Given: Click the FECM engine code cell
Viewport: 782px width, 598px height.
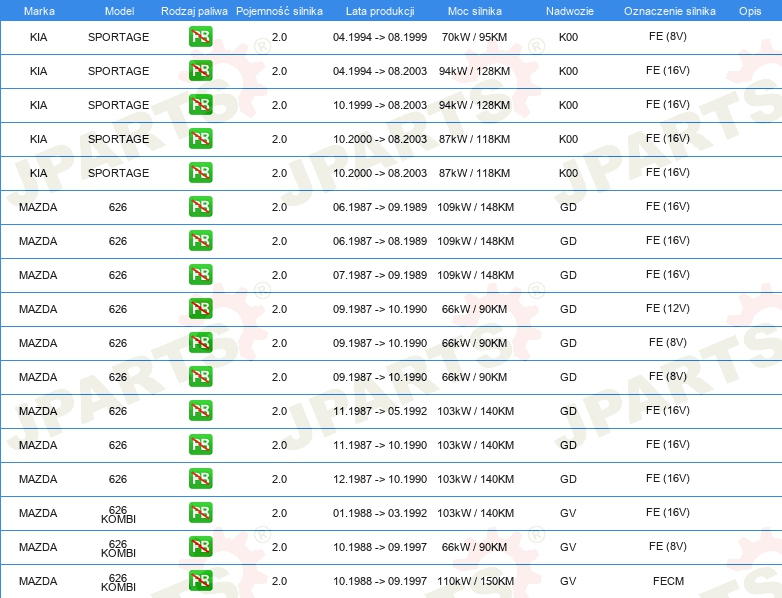Looking at the screenshot, I should pyautogui.click(x=668, y=581).
